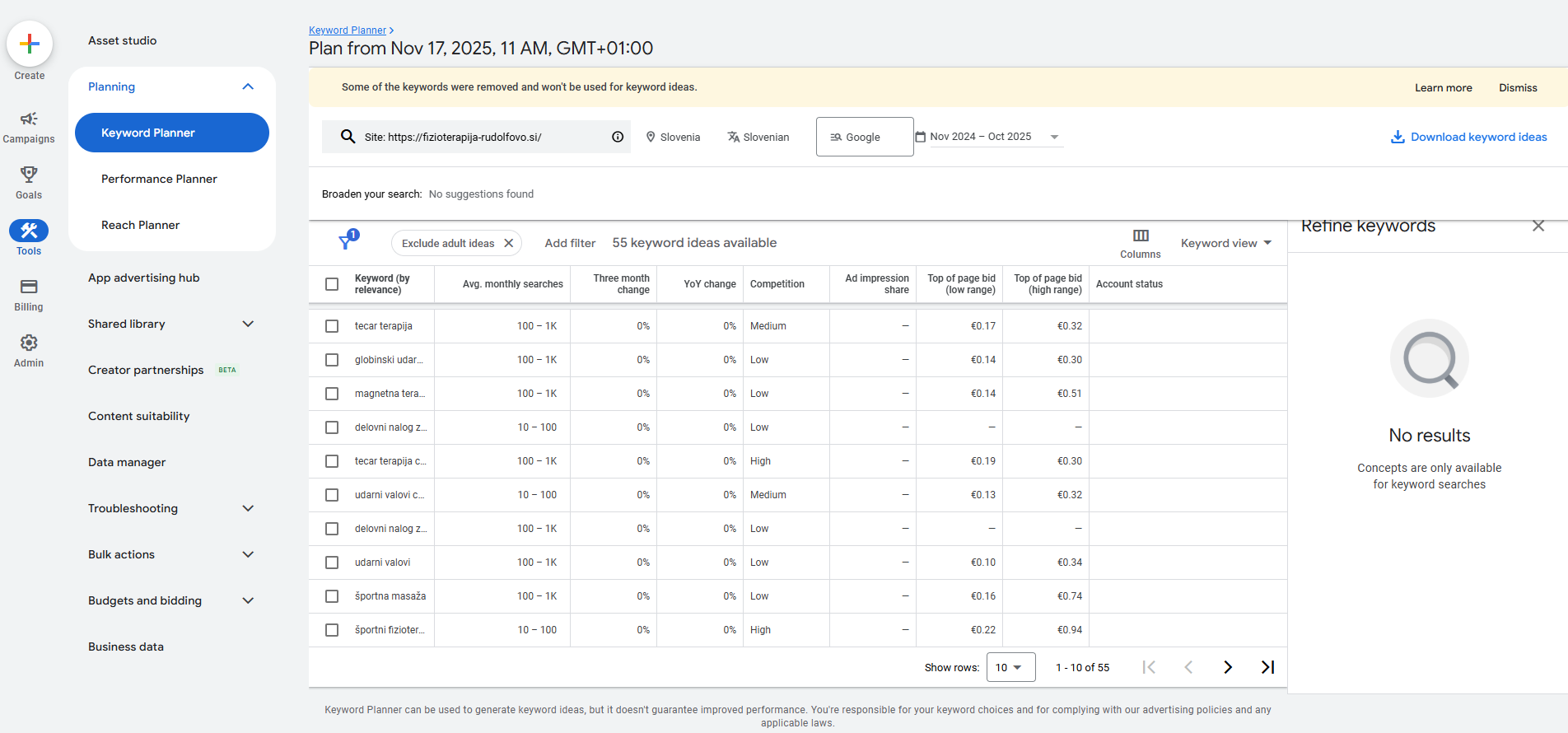Open Reach Planner
1568x733 pixels.
pos(140,225)
